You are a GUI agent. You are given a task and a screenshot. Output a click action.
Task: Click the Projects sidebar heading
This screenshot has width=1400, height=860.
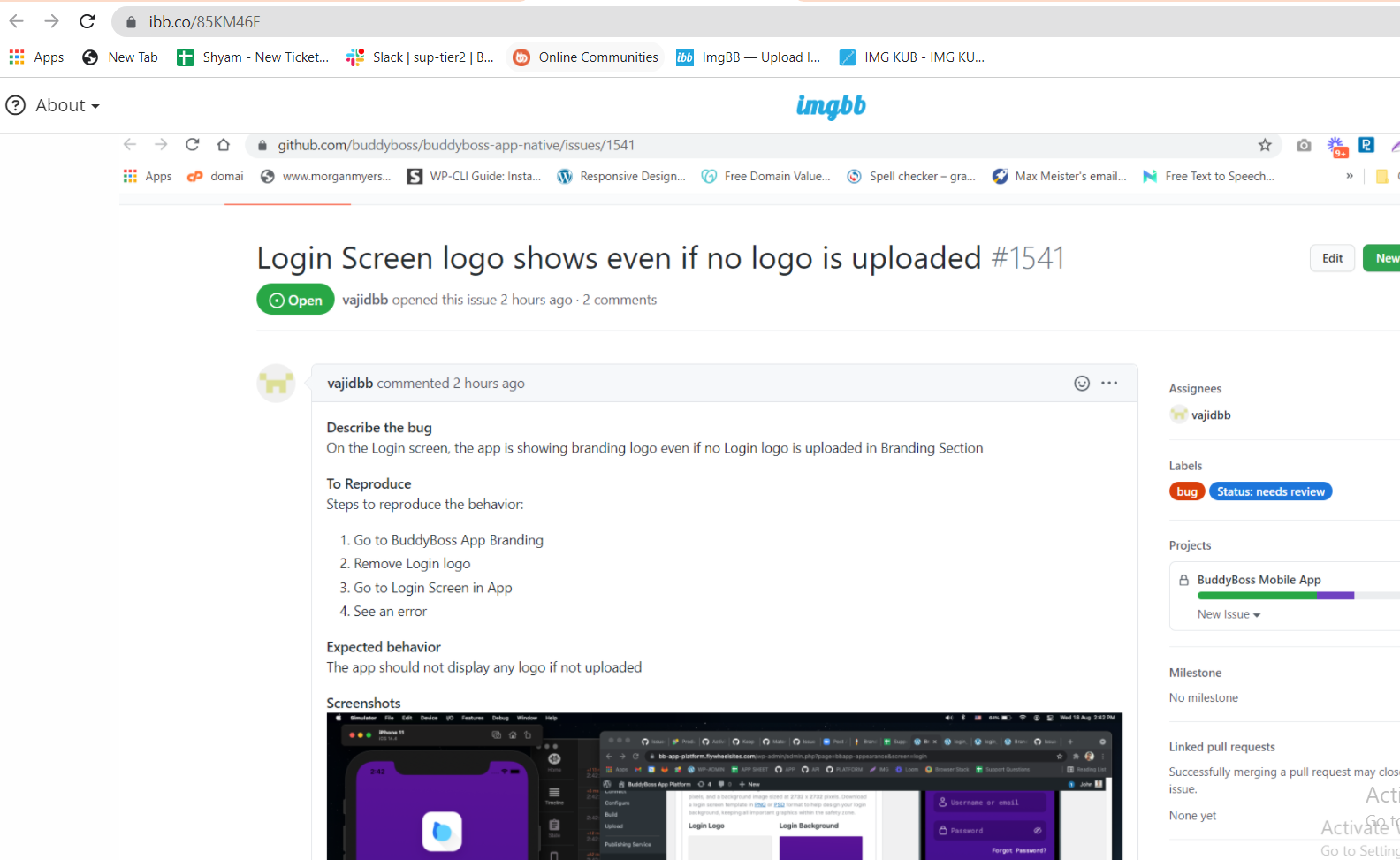pyautogui.click(x=1190, y=545)
